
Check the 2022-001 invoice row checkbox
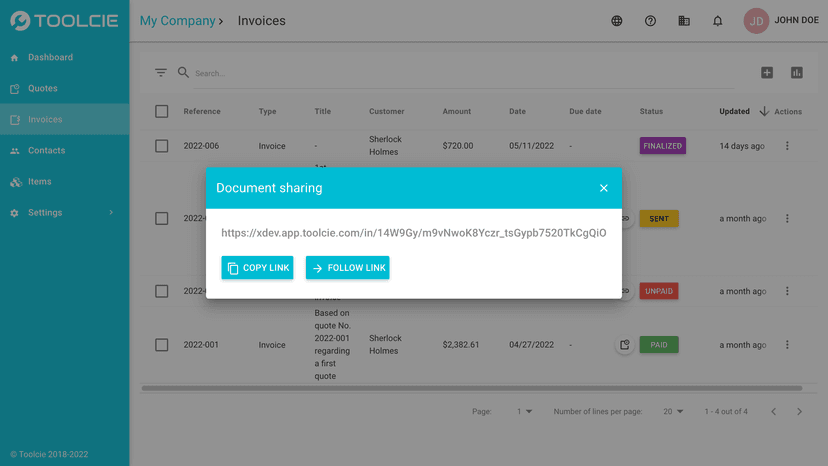[162, 345]
